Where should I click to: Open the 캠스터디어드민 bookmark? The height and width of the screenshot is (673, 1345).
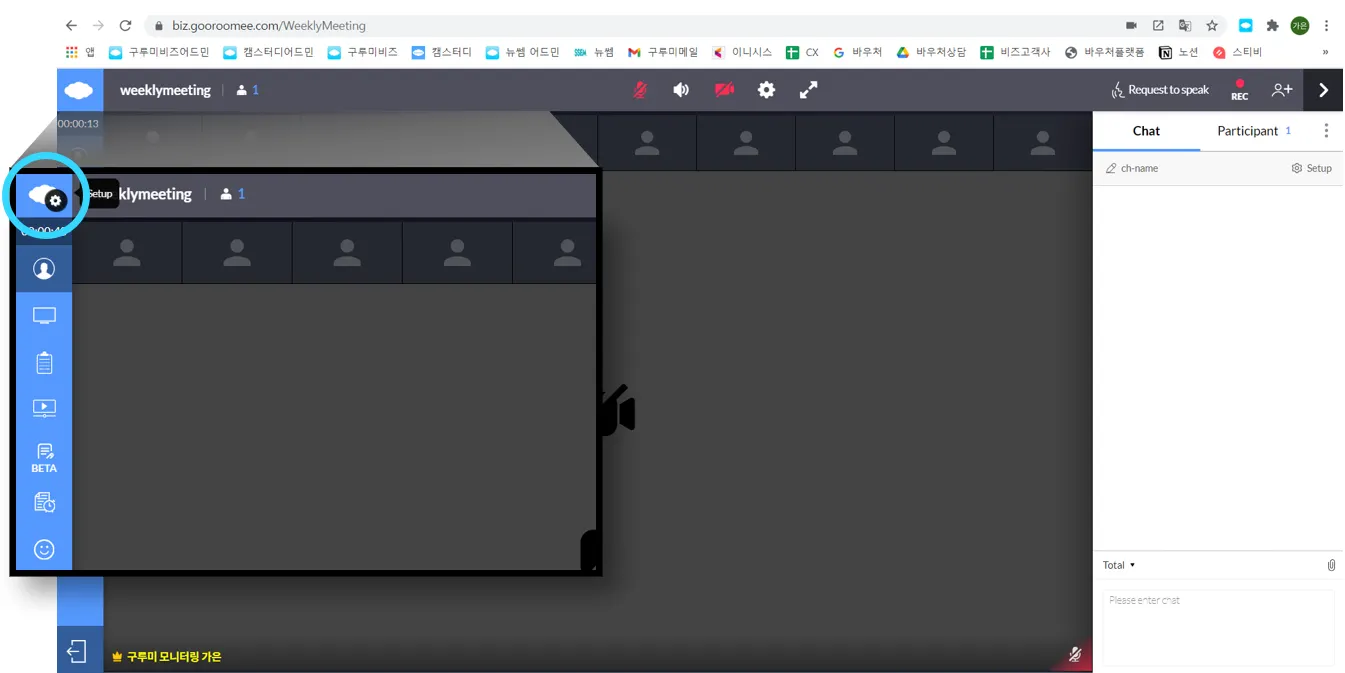pyautogui.click(x=268, y=52)
